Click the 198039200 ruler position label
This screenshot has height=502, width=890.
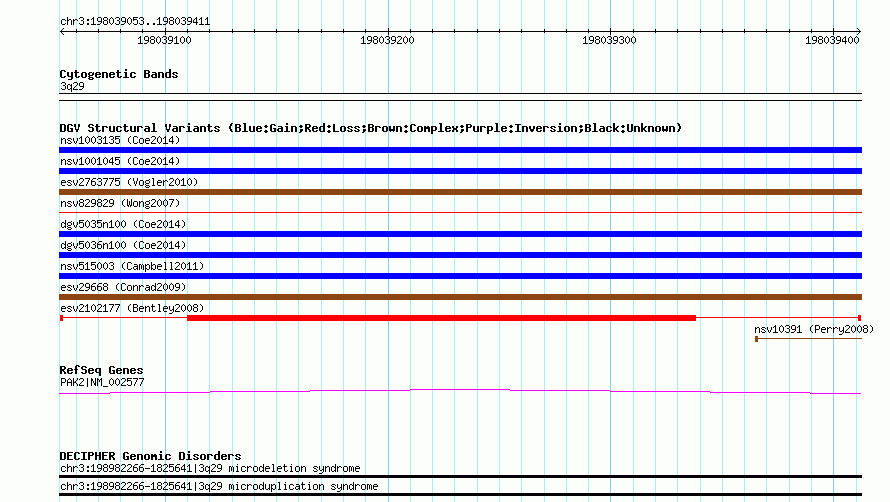[x=387, y=40]
